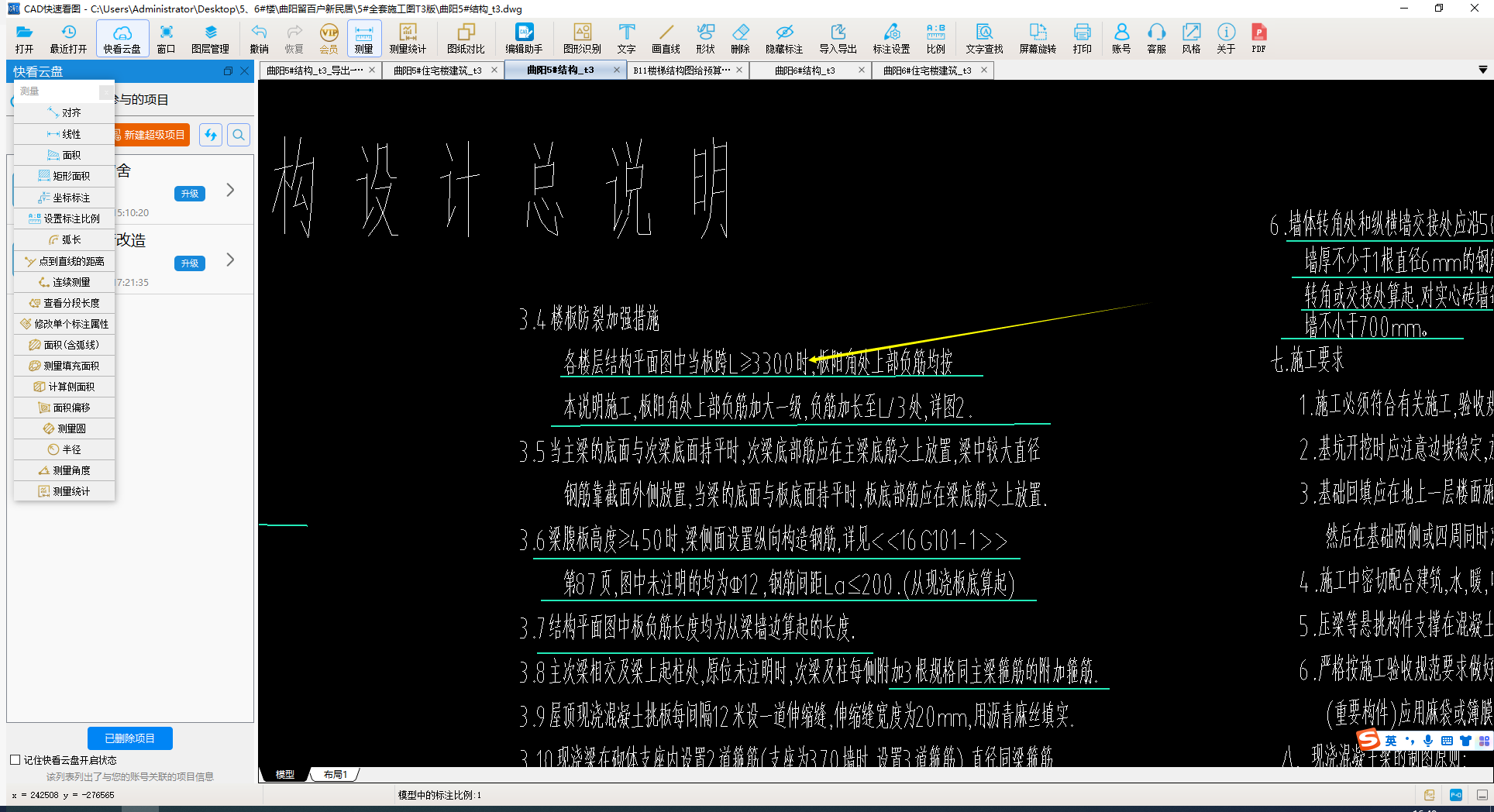Open 测量统计 measurement statistics
1494x812 pixels.
[408, 38]
